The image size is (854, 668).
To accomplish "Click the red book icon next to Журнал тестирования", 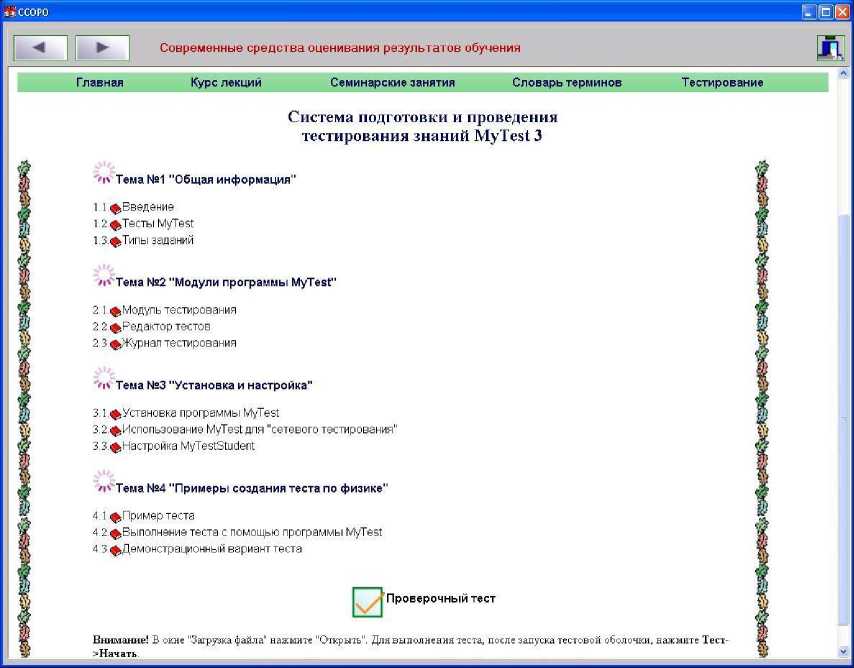I will pos(115,345).
